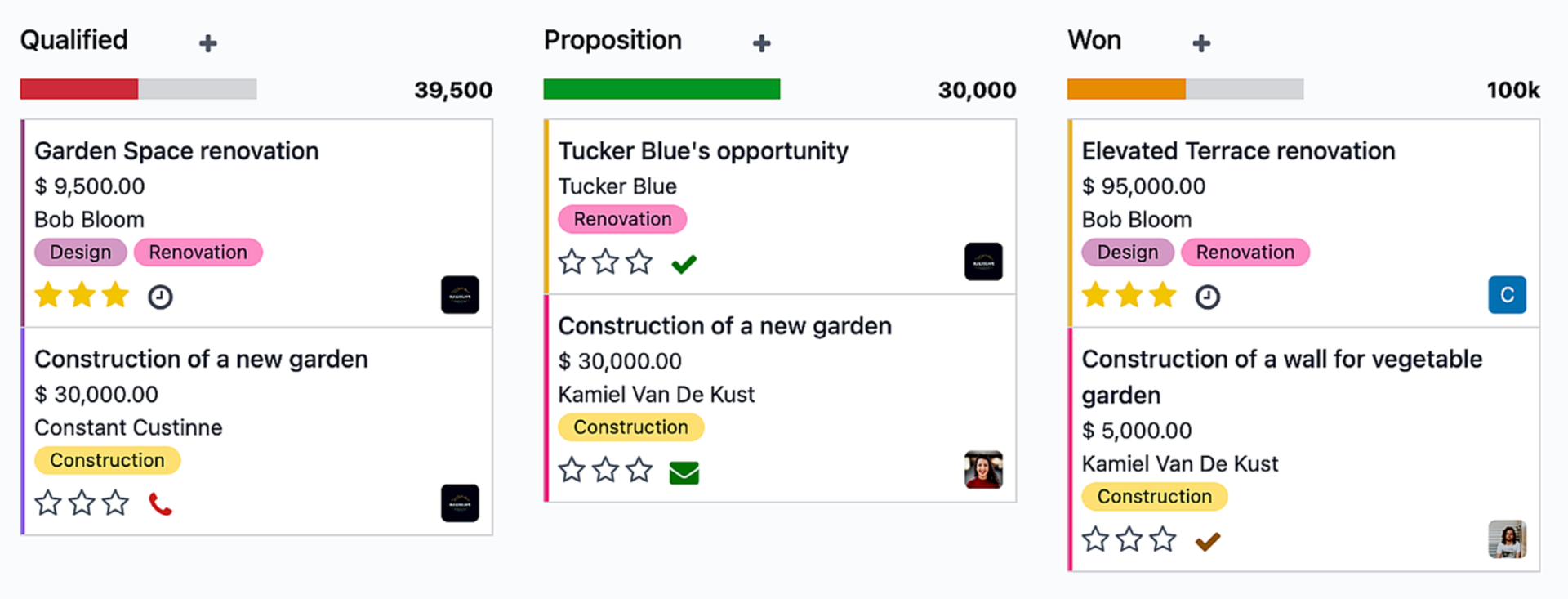Image resolution: width=1568 pixels, height=599 pixels.
Task: Click the red segment of Qualified progress bar
Action: [79, 89]
